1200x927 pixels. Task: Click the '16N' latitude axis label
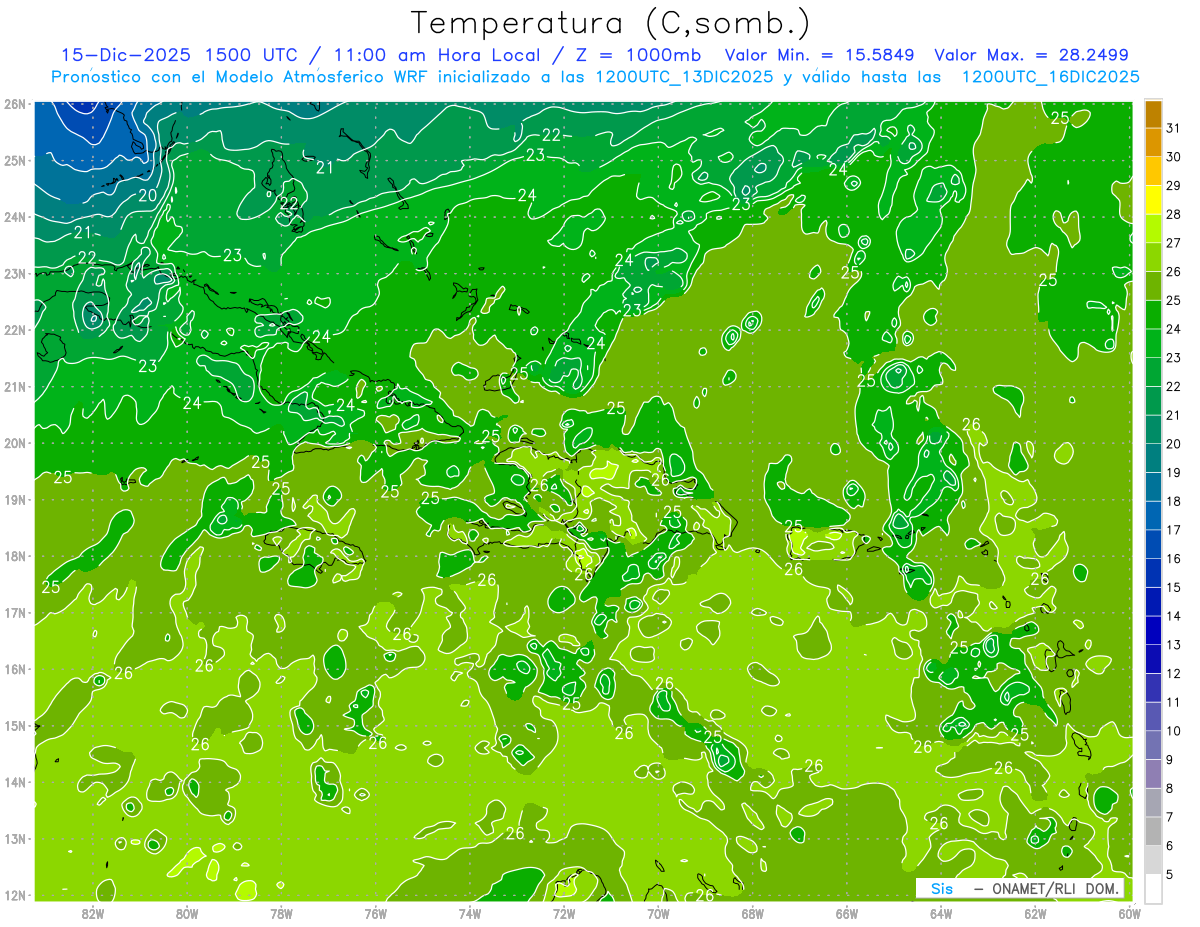point(14,669)
